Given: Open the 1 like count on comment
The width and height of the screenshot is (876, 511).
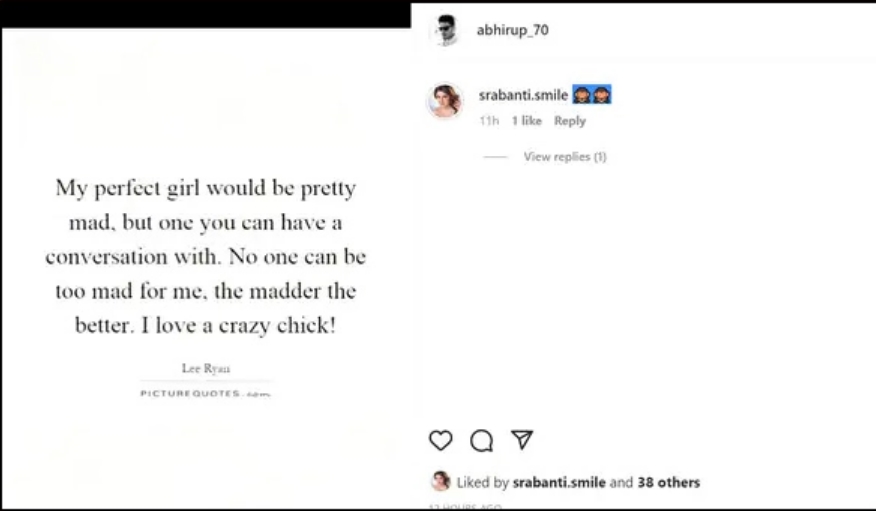Looking at the screenshot, I should (x=527, y=121).
